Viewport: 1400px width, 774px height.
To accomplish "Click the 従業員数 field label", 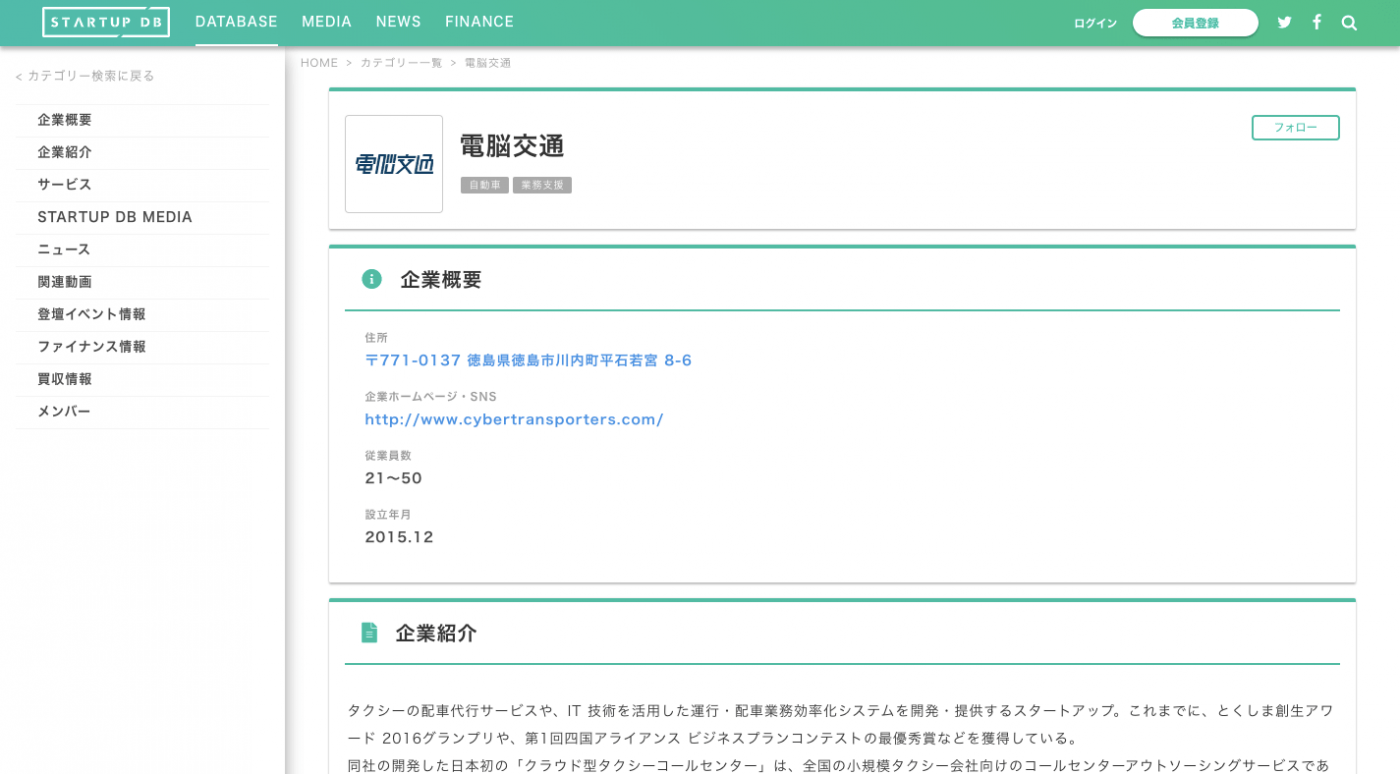I will pos(388,456).
